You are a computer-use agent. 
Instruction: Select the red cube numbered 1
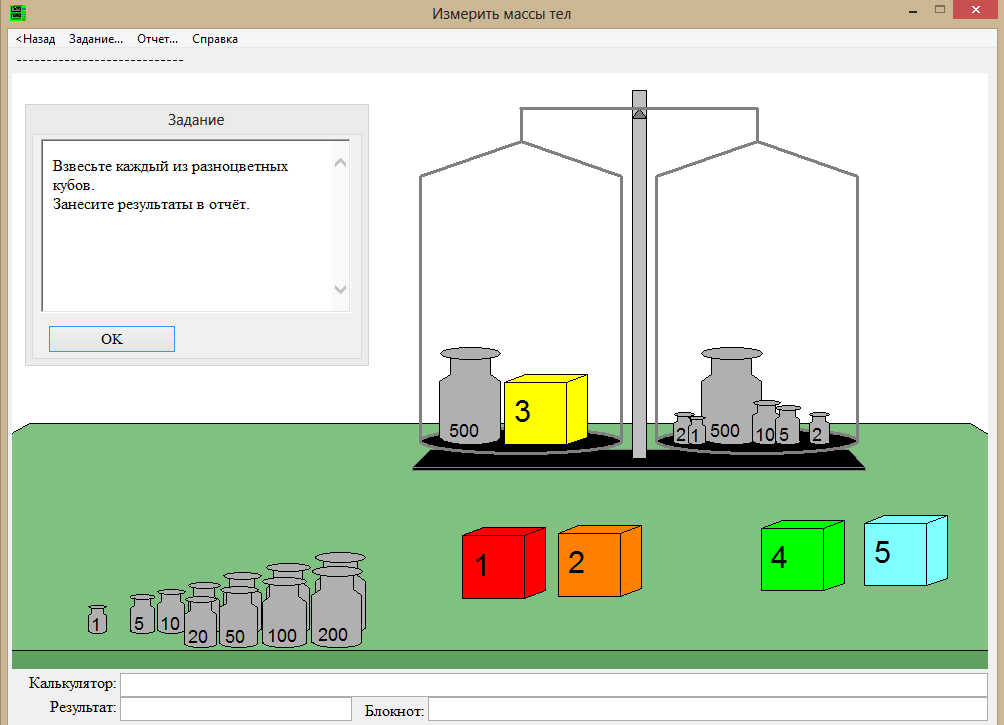[494, 565]
